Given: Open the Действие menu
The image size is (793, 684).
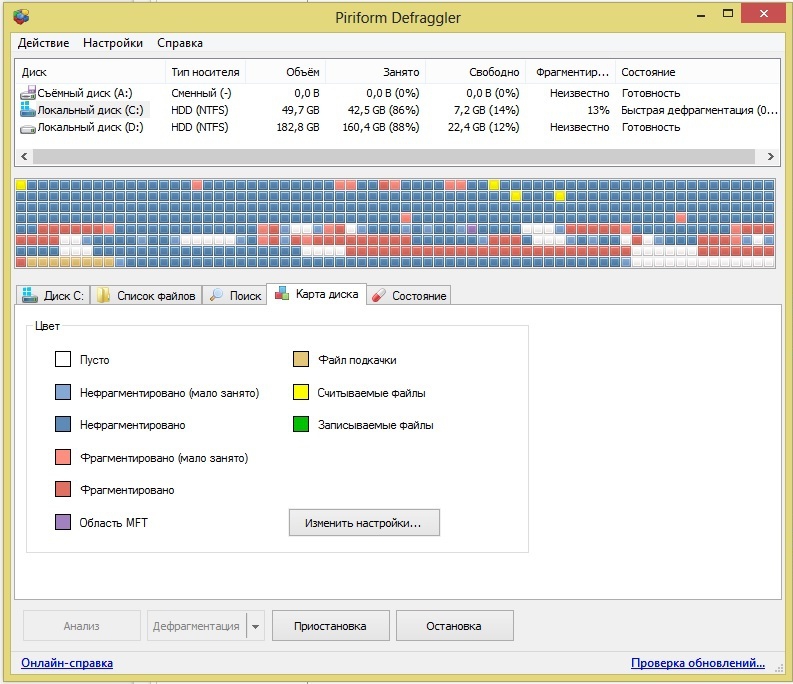Looking at the screenshot, I should point(43,43).
